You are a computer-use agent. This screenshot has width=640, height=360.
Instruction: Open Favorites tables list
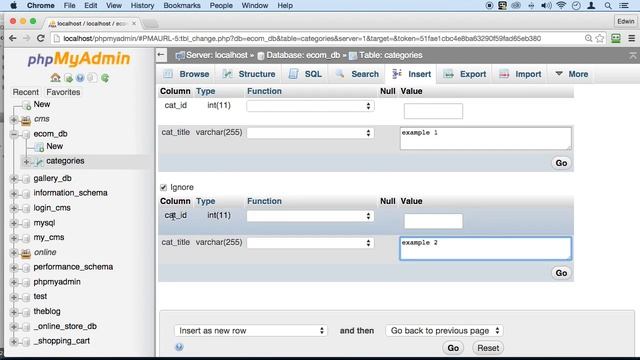(x=63, y=92)
